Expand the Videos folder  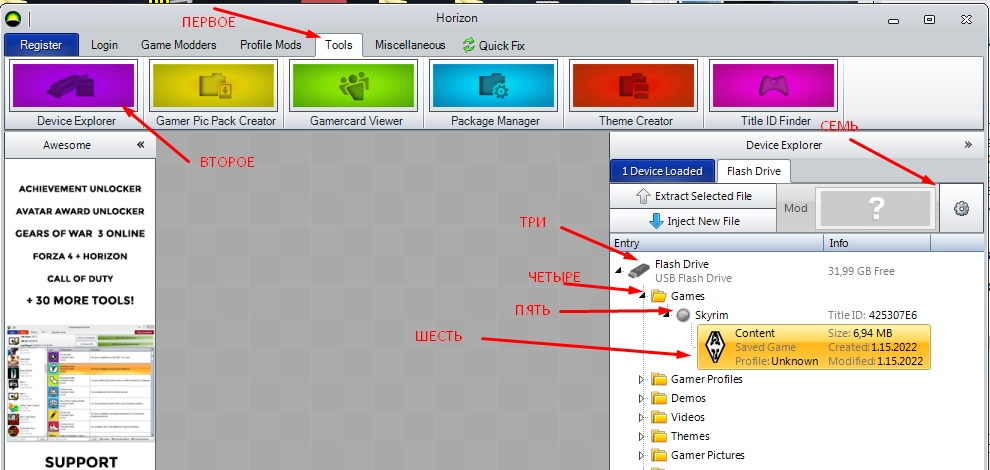click(x=642, y=417)
